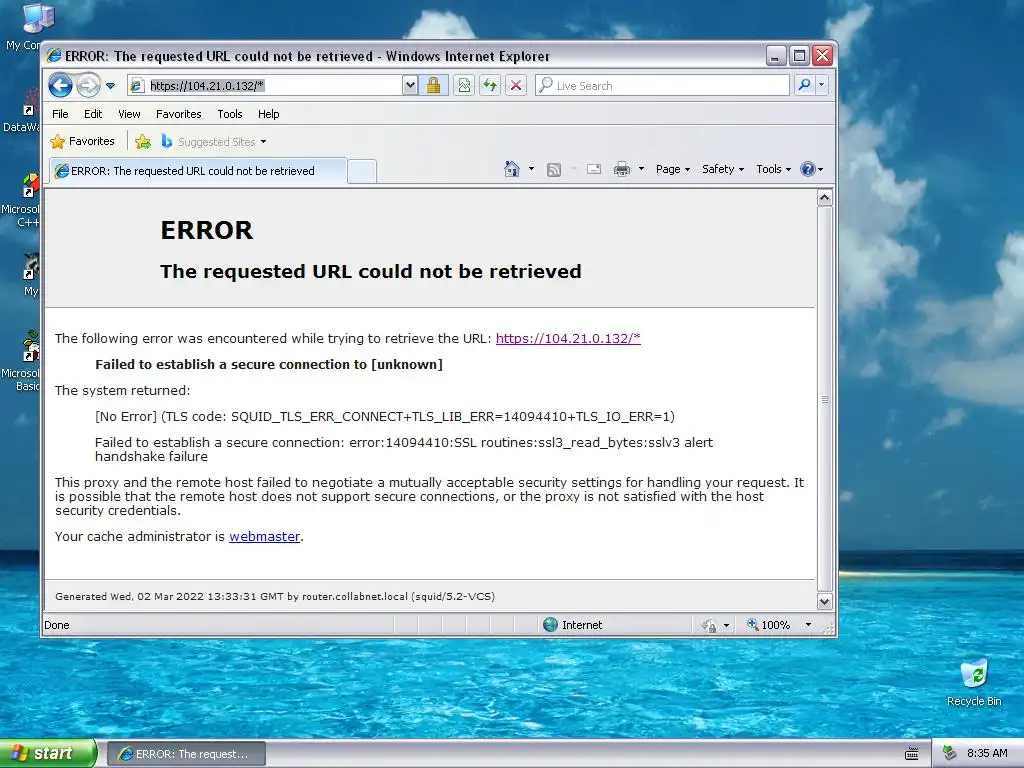
Task: Click the 'Done' status bar text
Action: tap(57, 625)
